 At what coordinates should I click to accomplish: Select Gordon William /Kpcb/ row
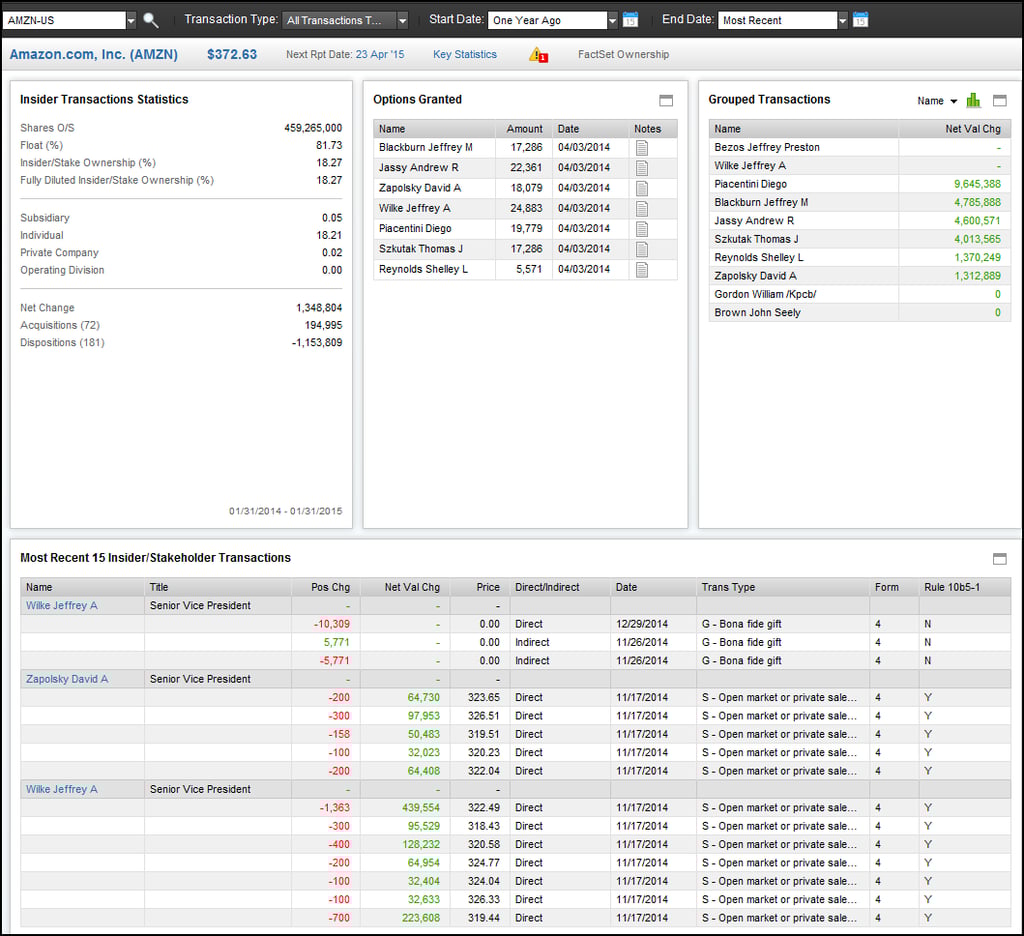pyautogui.click(x=859, y=295)
